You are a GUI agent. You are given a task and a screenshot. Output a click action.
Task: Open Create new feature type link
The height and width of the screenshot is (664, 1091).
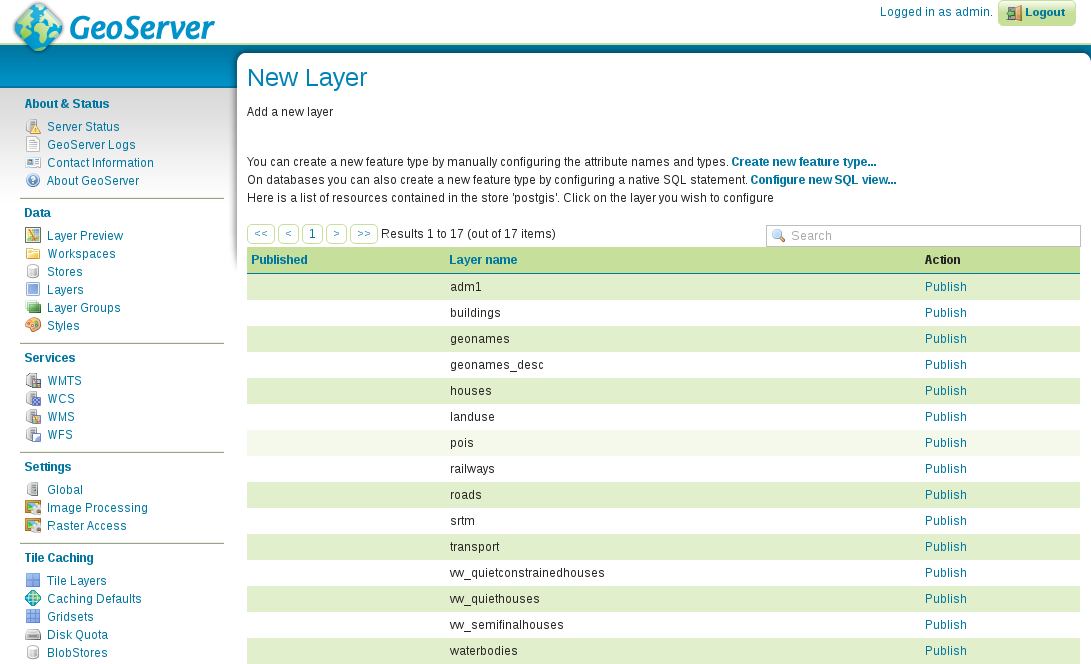coord(804,162)
